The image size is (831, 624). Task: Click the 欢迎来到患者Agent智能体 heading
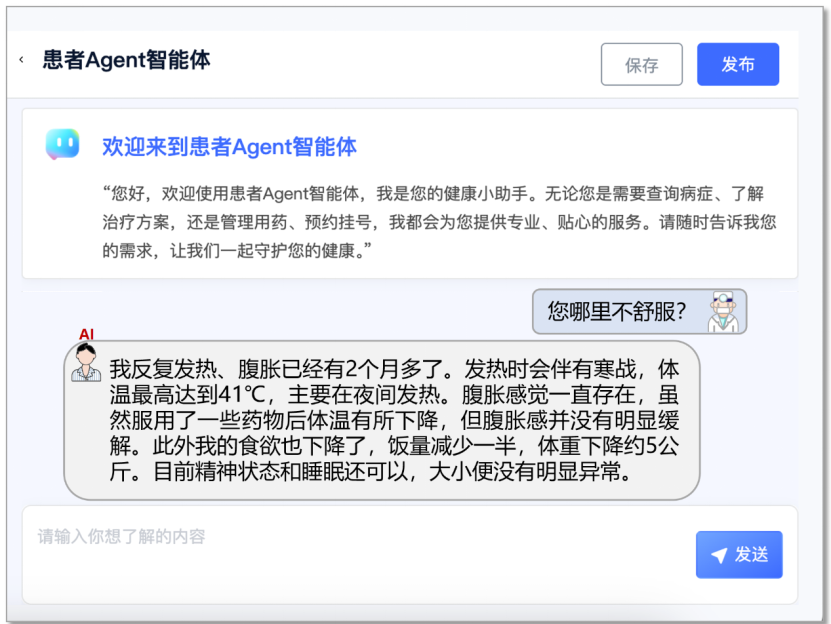coord(229,147)
